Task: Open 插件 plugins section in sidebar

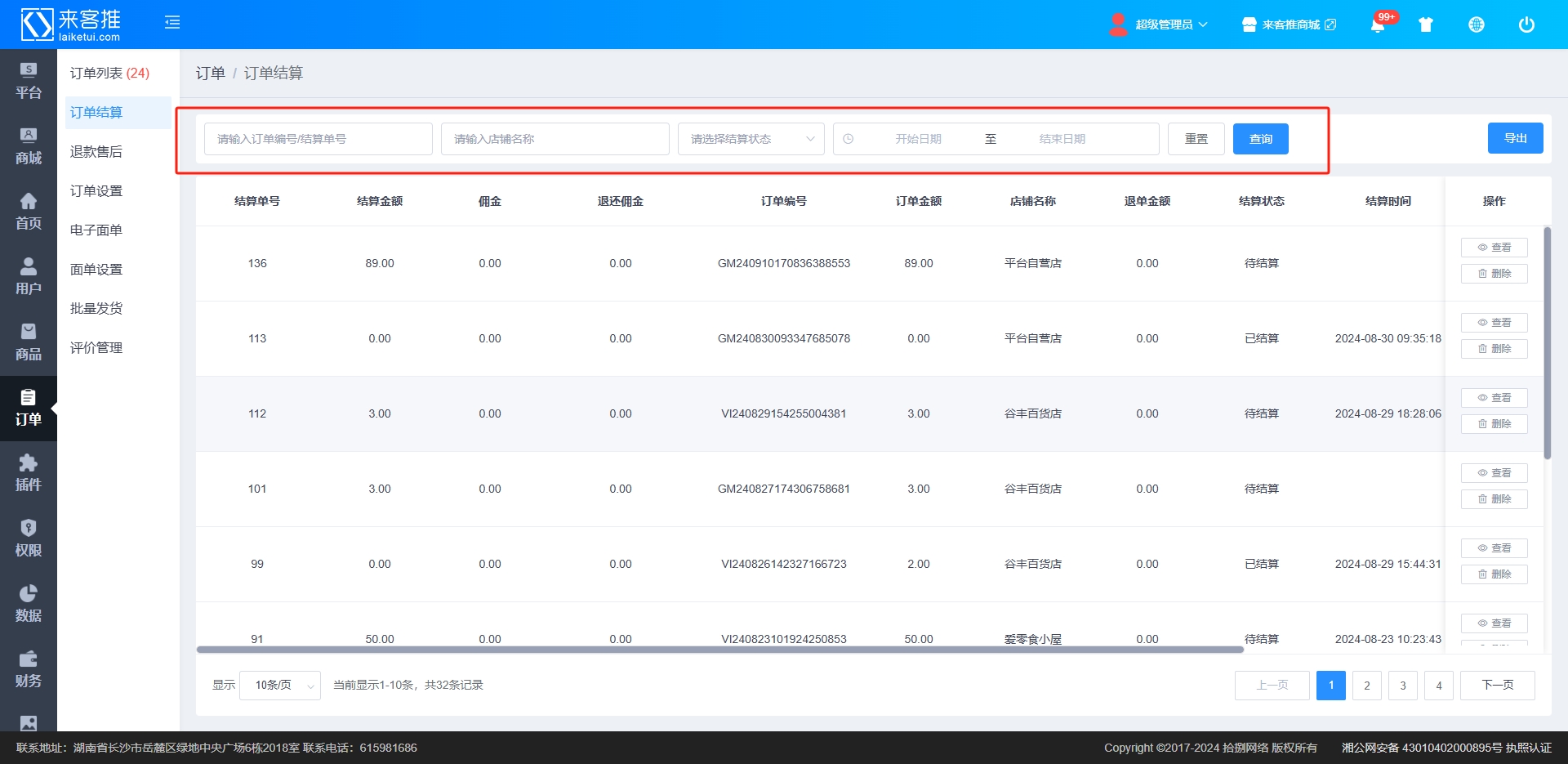Action: click(29, 474)
